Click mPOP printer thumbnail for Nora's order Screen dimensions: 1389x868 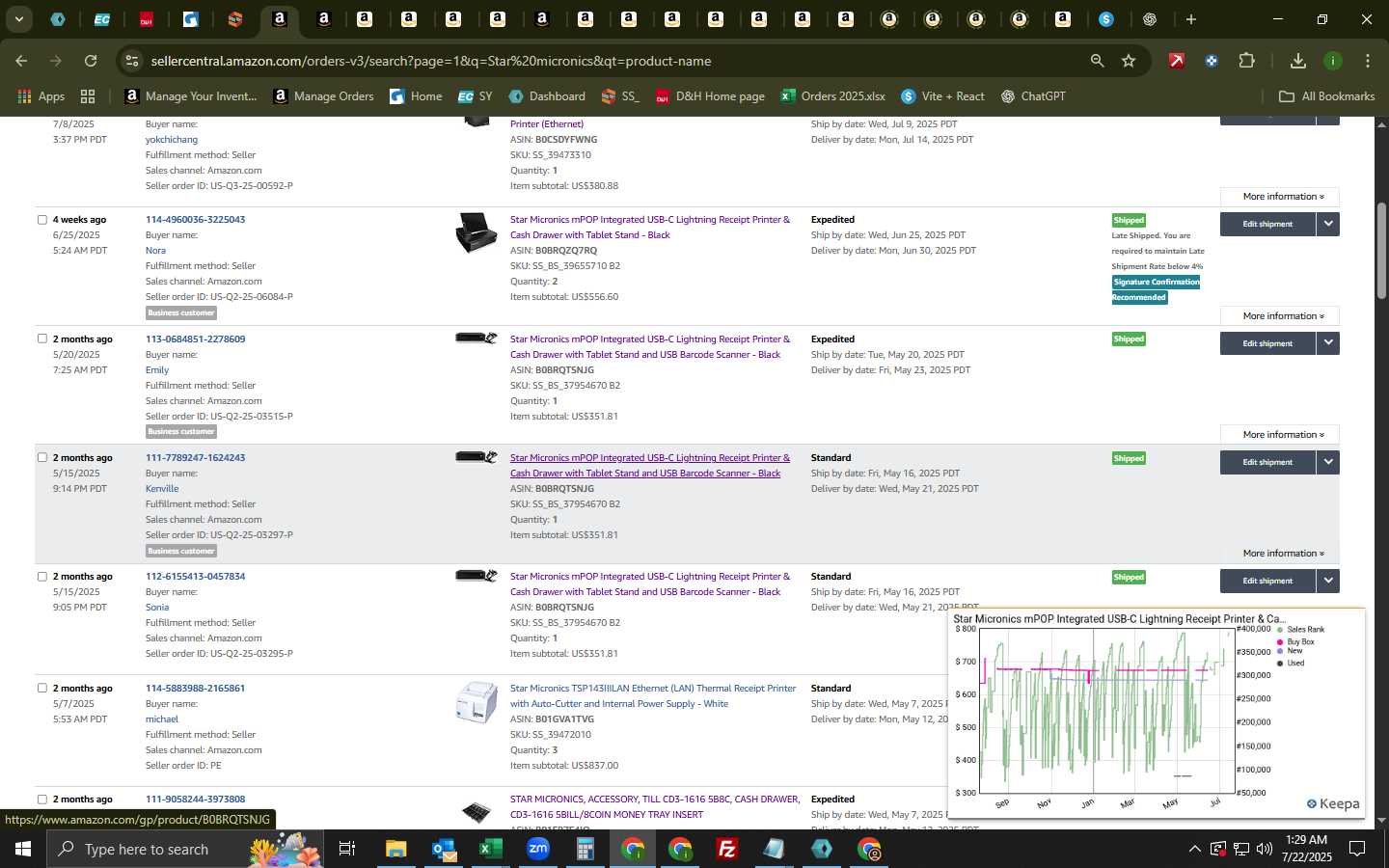pos(476,232)
